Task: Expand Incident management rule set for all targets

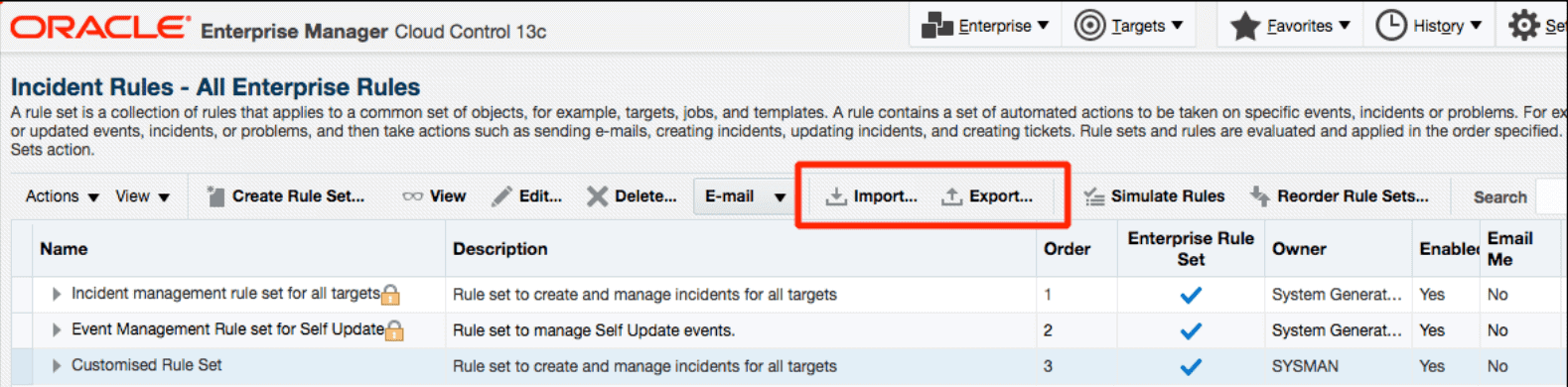Action: (x=57, y=294)
